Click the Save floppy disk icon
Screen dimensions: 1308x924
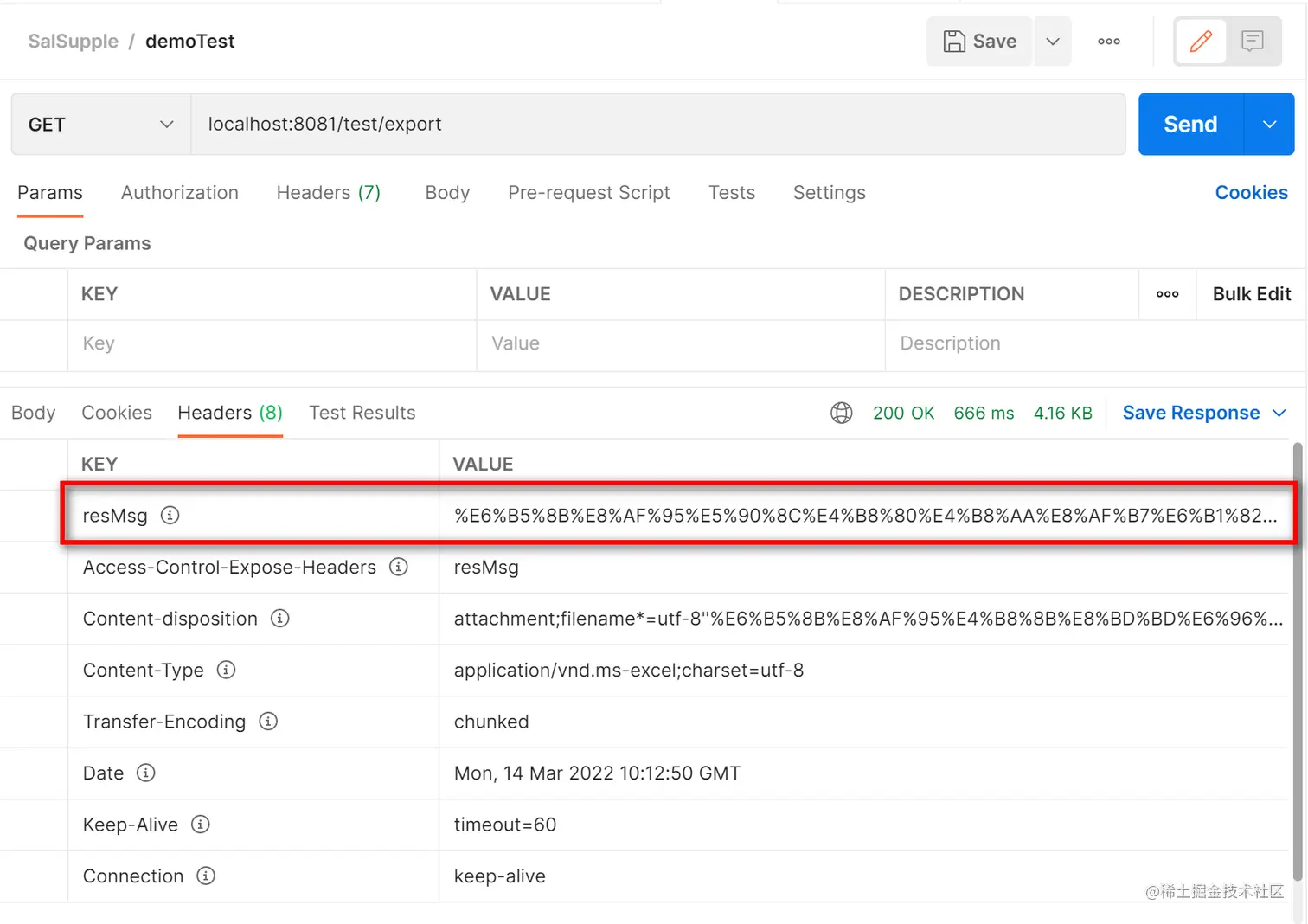pos(954,42)
